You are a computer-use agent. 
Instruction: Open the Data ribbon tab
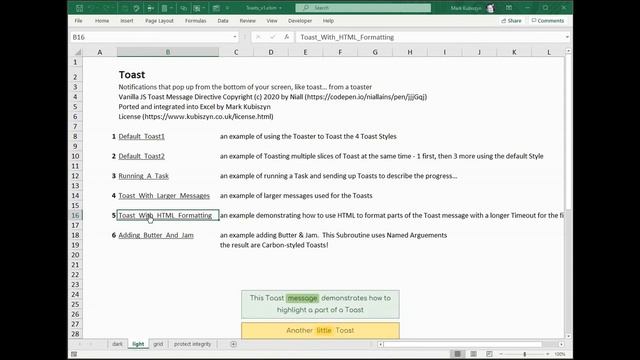tap(223, 21)
